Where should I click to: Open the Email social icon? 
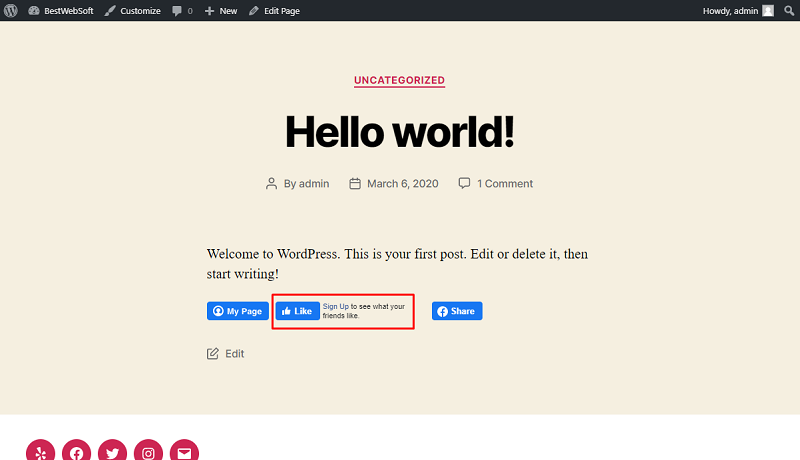pos(184,451)
